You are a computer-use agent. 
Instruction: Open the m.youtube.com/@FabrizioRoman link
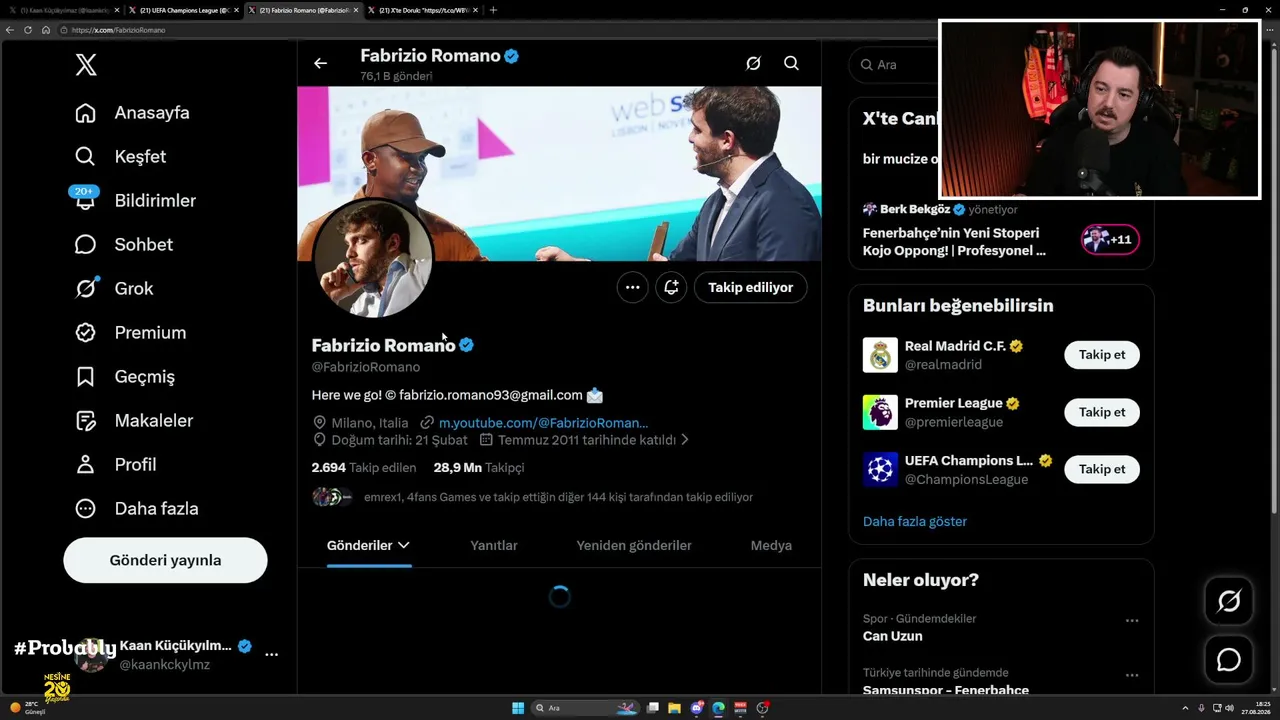coord(543,423)
